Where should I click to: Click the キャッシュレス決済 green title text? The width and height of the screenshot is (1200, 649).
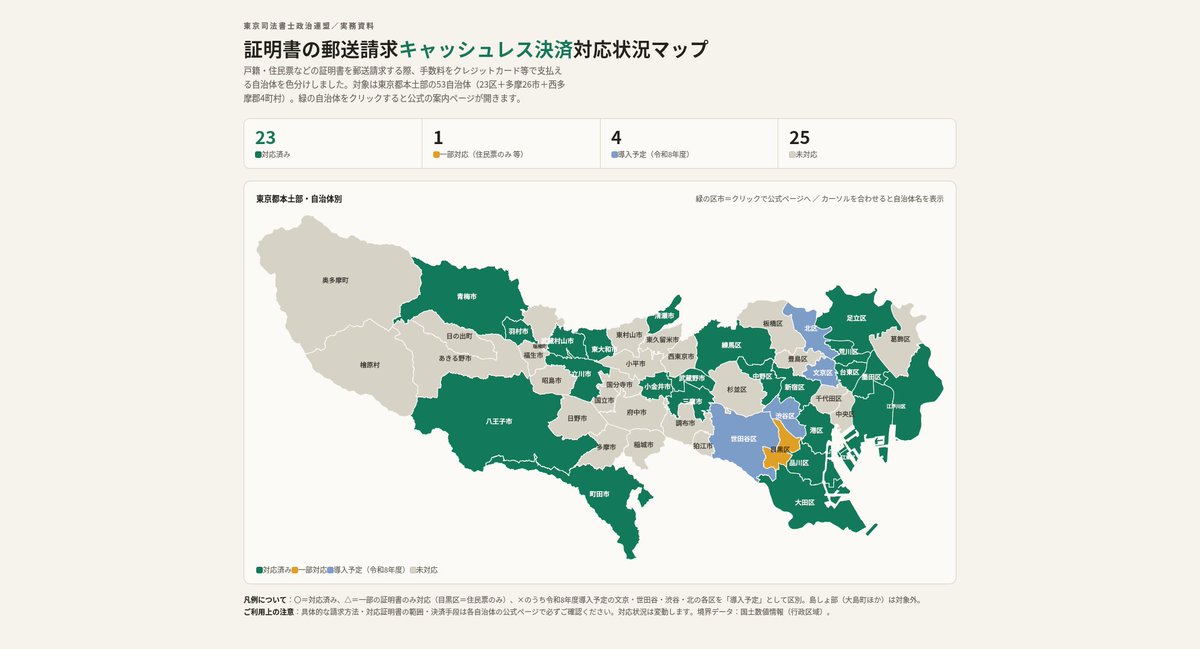(486, 49)
